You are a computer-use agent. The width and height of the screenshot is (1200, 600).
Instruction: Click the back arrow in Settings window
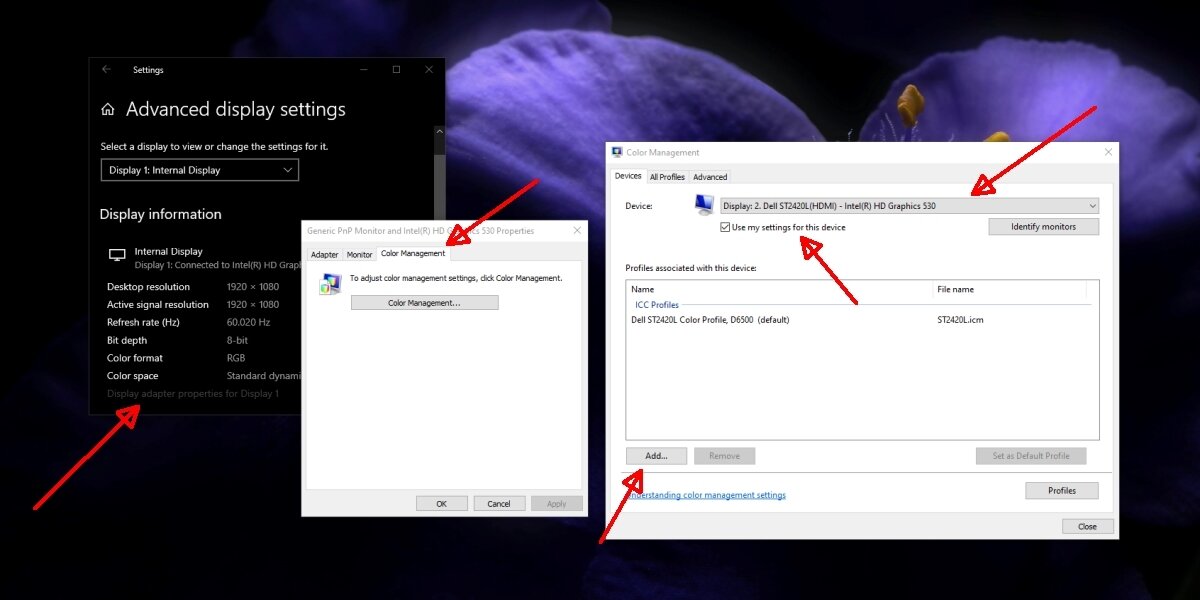(107, 70)
